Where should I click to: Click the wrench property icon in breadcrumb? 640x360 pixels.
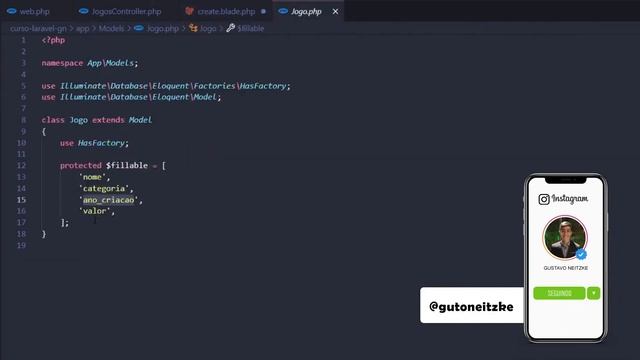click(231, 28)
